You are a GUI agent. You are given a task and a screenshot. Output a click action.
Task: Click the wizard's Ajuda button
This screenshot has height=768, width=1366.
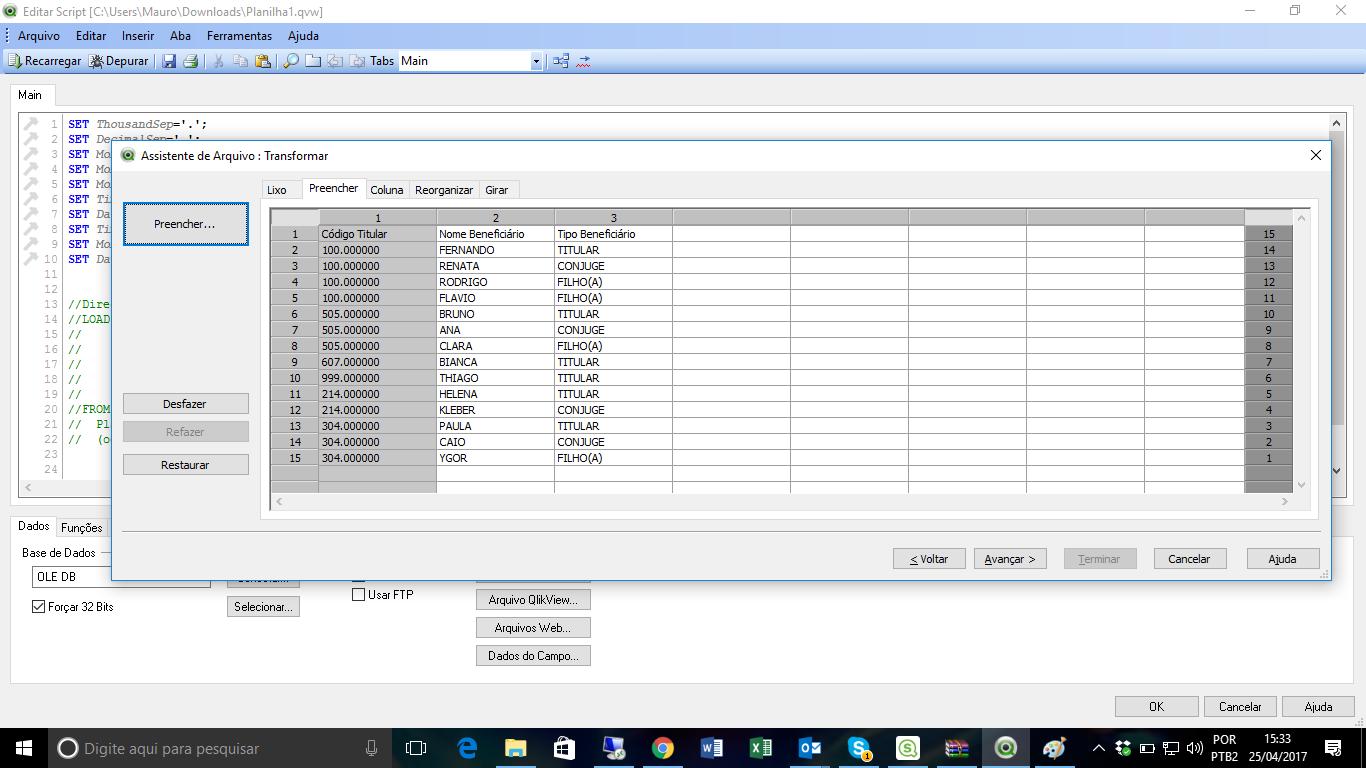pos(1283,559)
